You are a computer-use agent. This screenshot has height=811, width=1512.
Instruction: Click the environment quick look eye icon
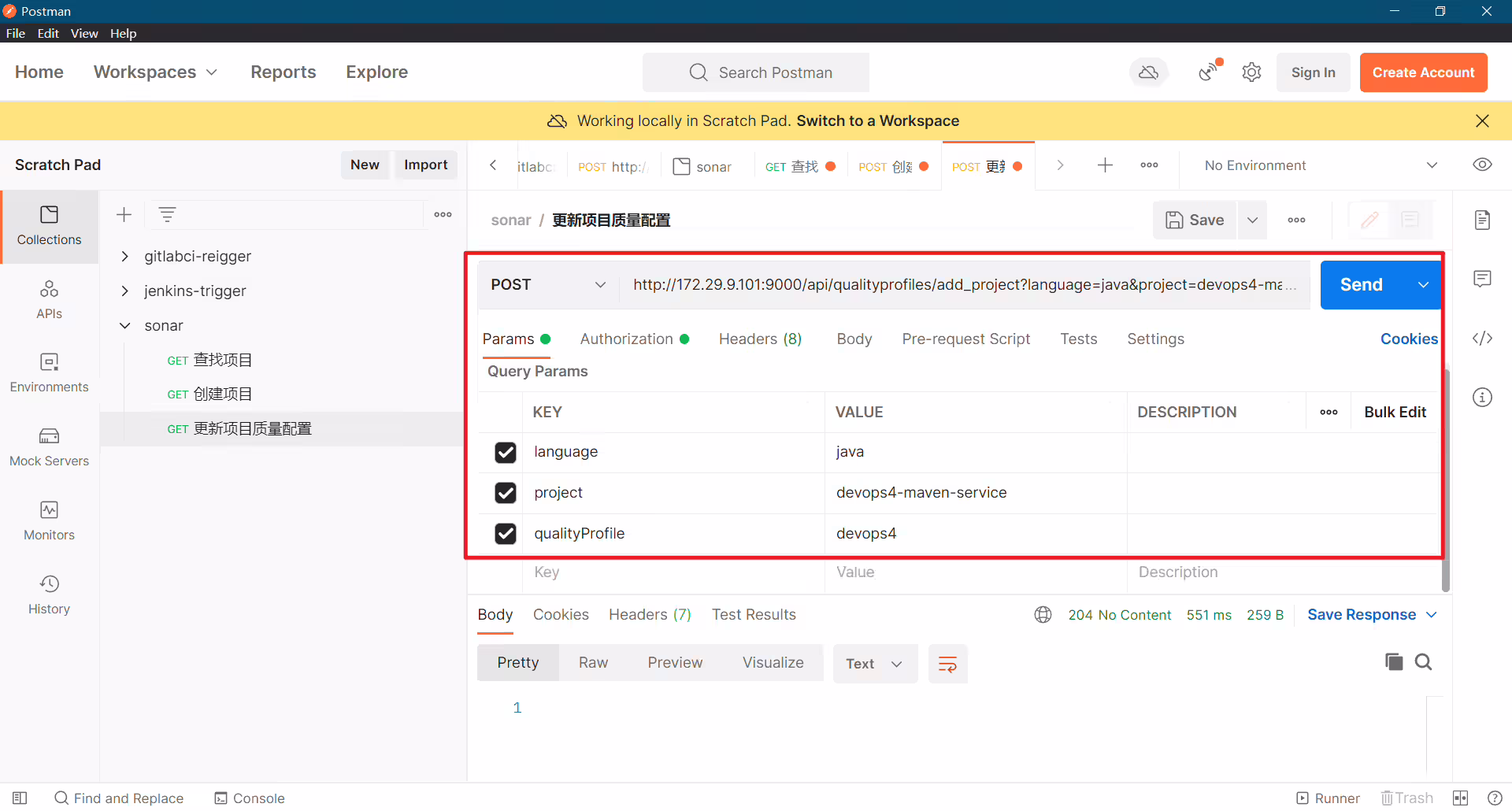click(1482, 165)
